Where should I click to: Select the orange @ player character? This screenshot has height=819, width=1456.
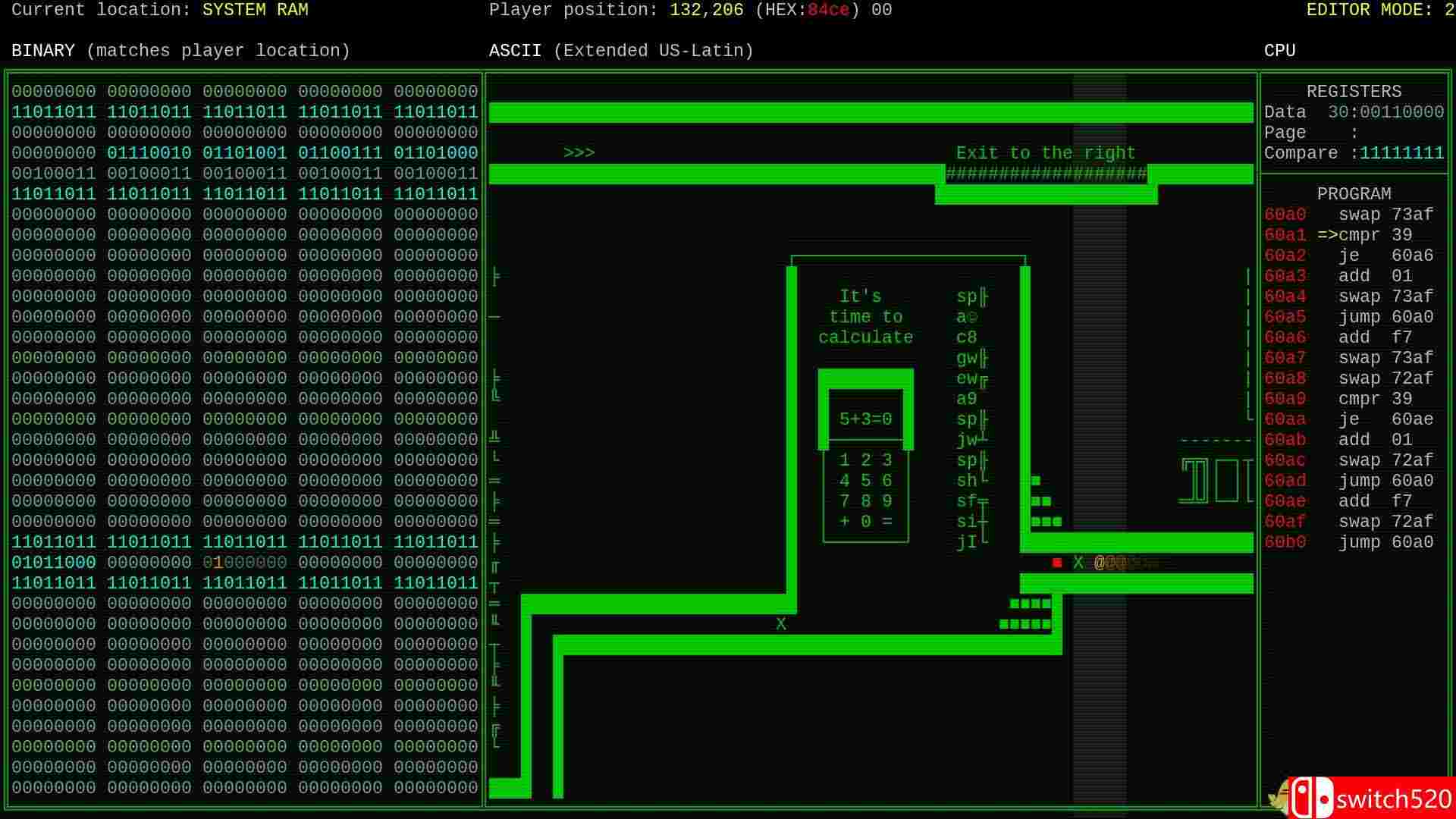pos(1100,563)
